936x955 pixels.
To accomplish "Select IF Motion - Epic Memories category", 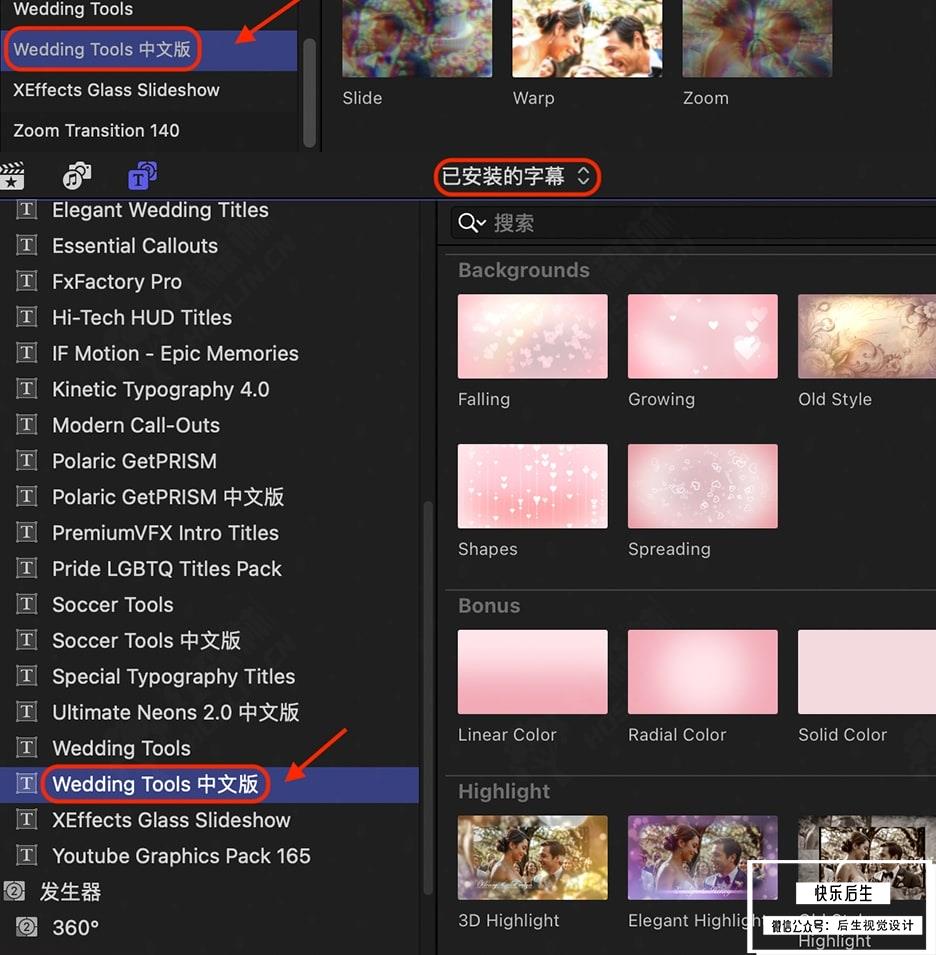I will coord(175,353).
